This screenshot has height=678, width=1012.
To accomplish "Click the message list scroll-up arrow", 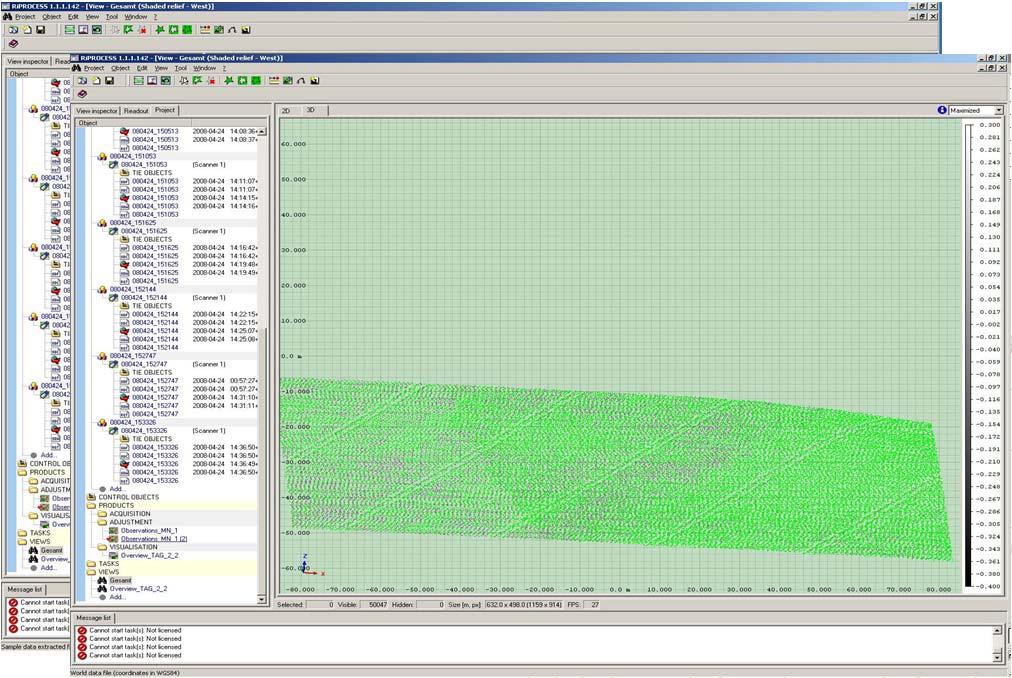I will pyautogui.click(x=997, y=630).
